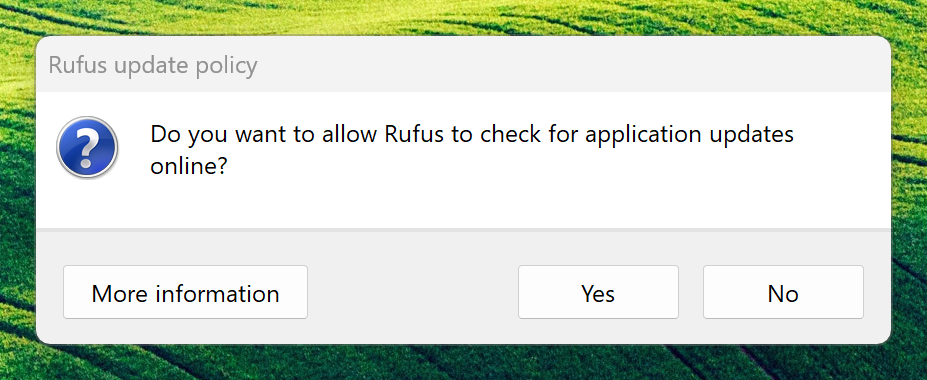Click the "Rufus update policy" caption text
This screenshot has width=927, height=380.
pos(153,66)
